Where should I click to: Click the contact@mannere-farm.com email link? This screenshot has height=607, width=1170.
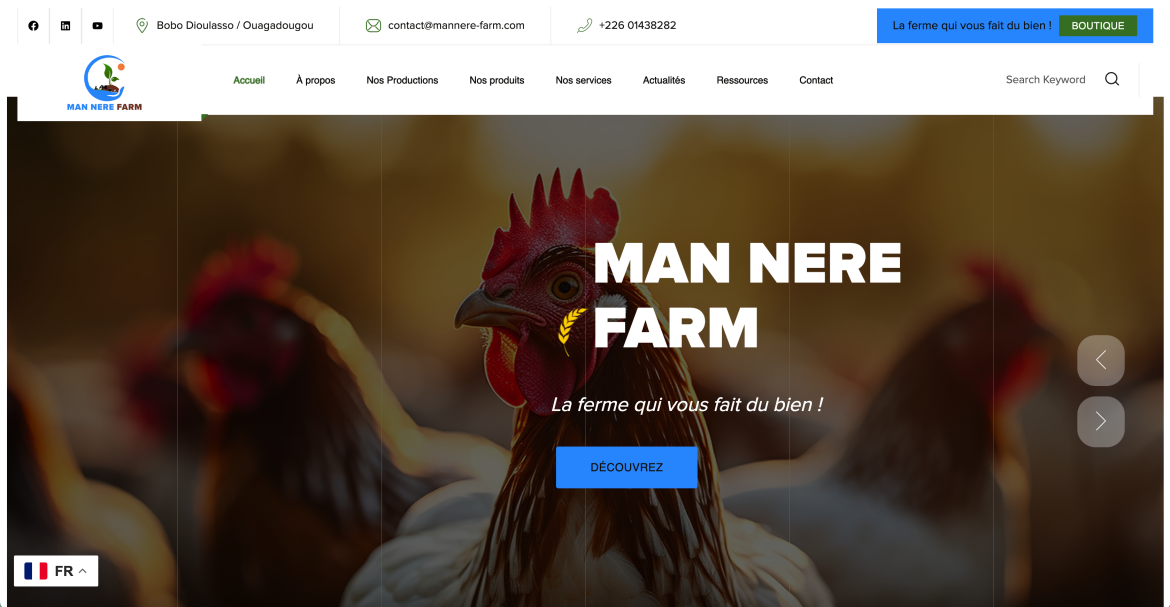(456, 25)
